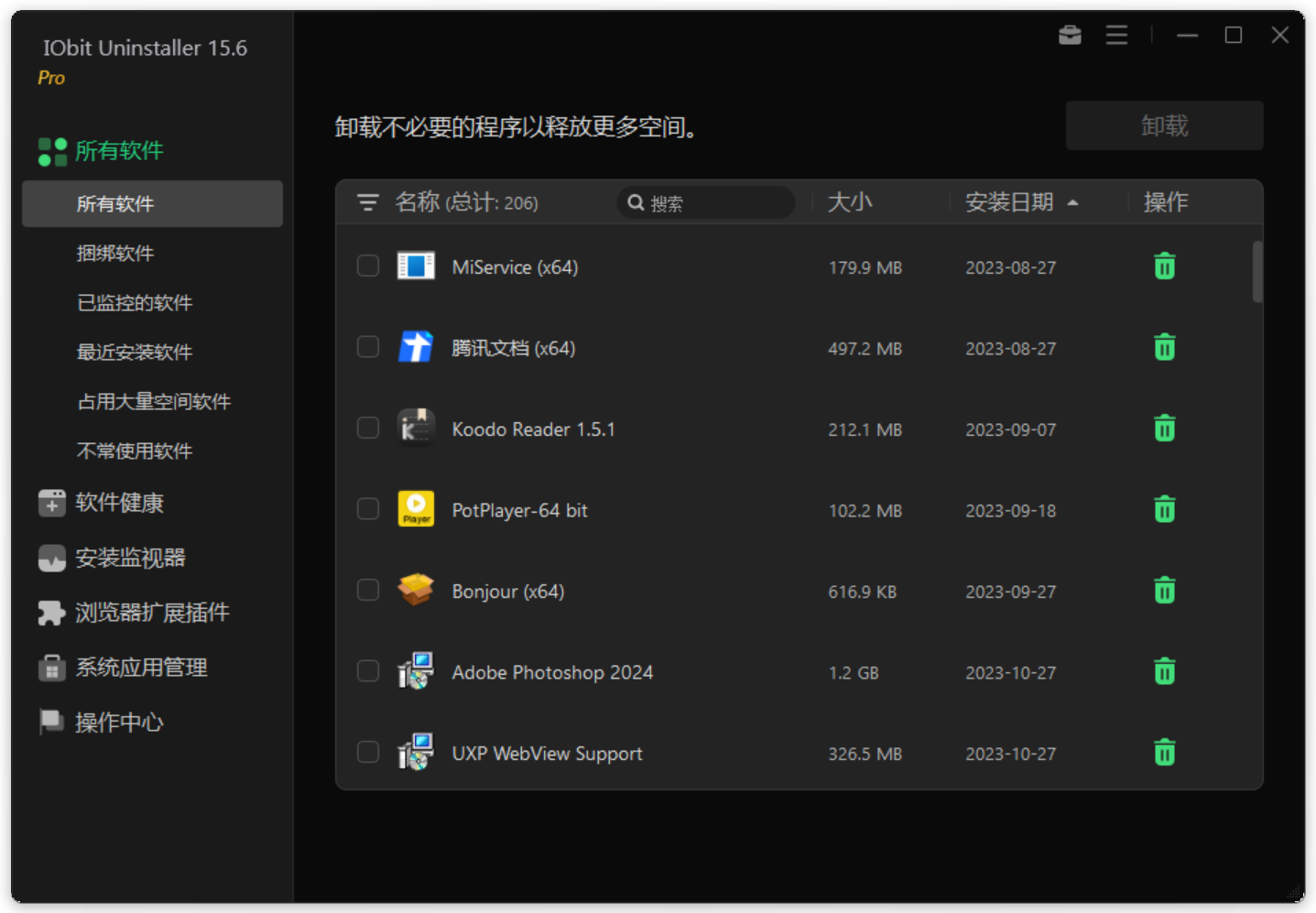
Task: Click the green 所有软件 grid icon
Action: (52, 151)
